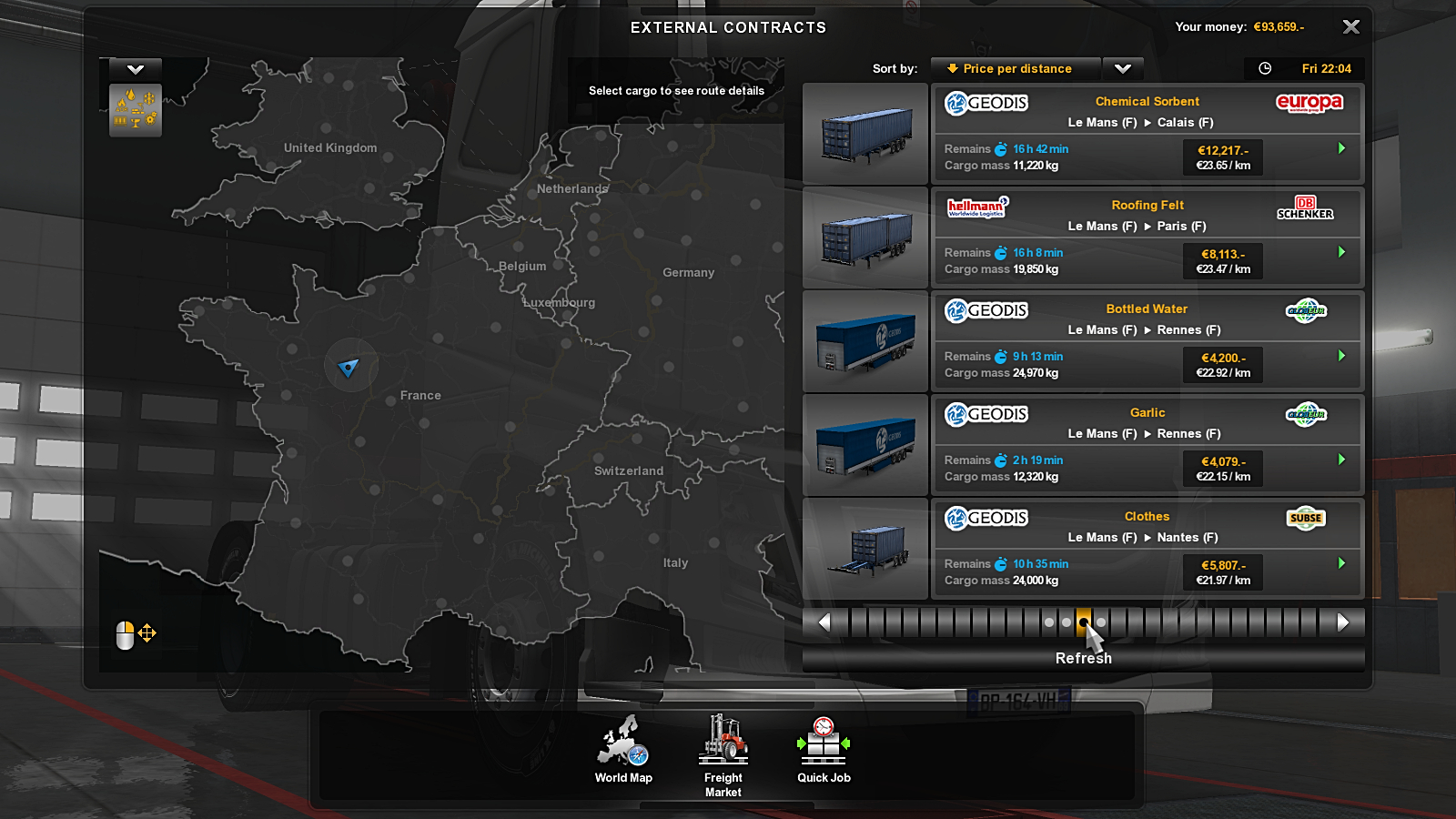Expand the map filter chevron
The image size is (1456, 819).
[x=136, y=69]
